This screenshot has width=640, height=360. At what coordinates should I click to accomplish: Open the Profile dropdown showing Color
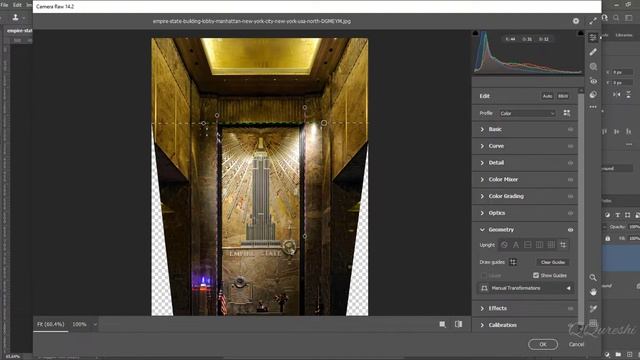tap(527, 113)
